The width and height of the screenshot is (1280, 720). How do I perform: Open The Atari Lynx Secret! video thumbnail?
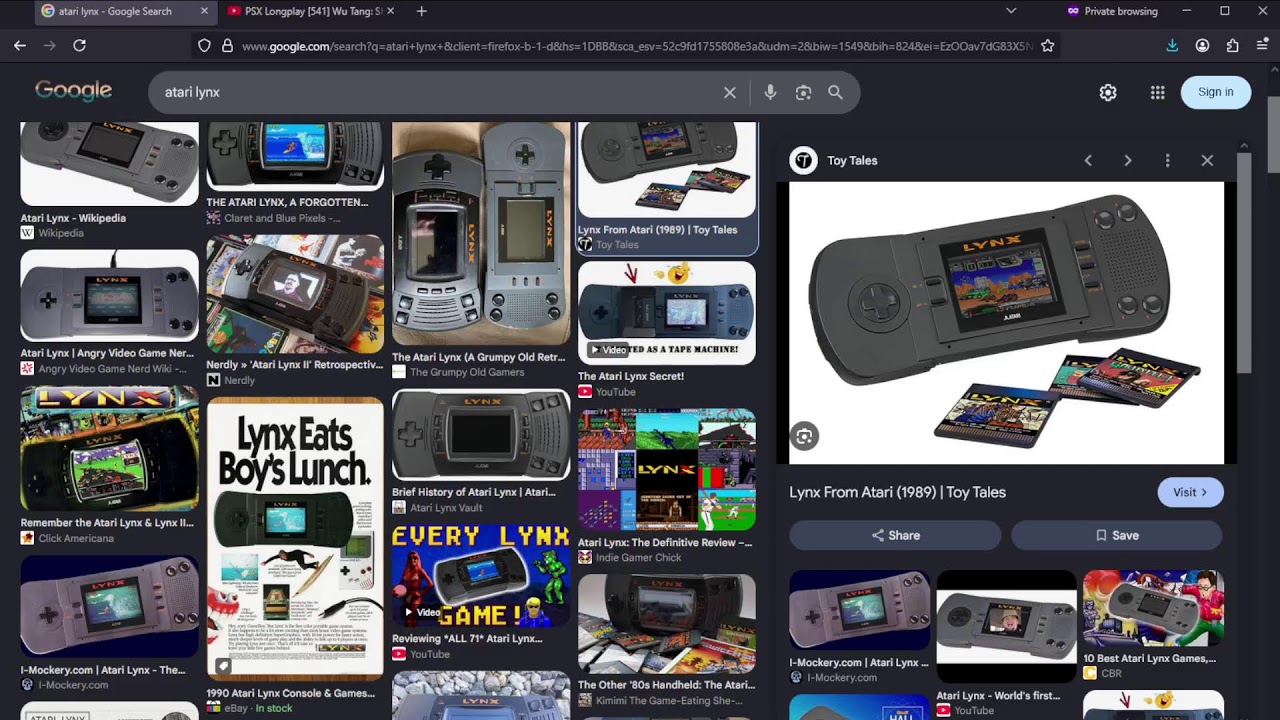pyautogui.click(x=667, y=313)
